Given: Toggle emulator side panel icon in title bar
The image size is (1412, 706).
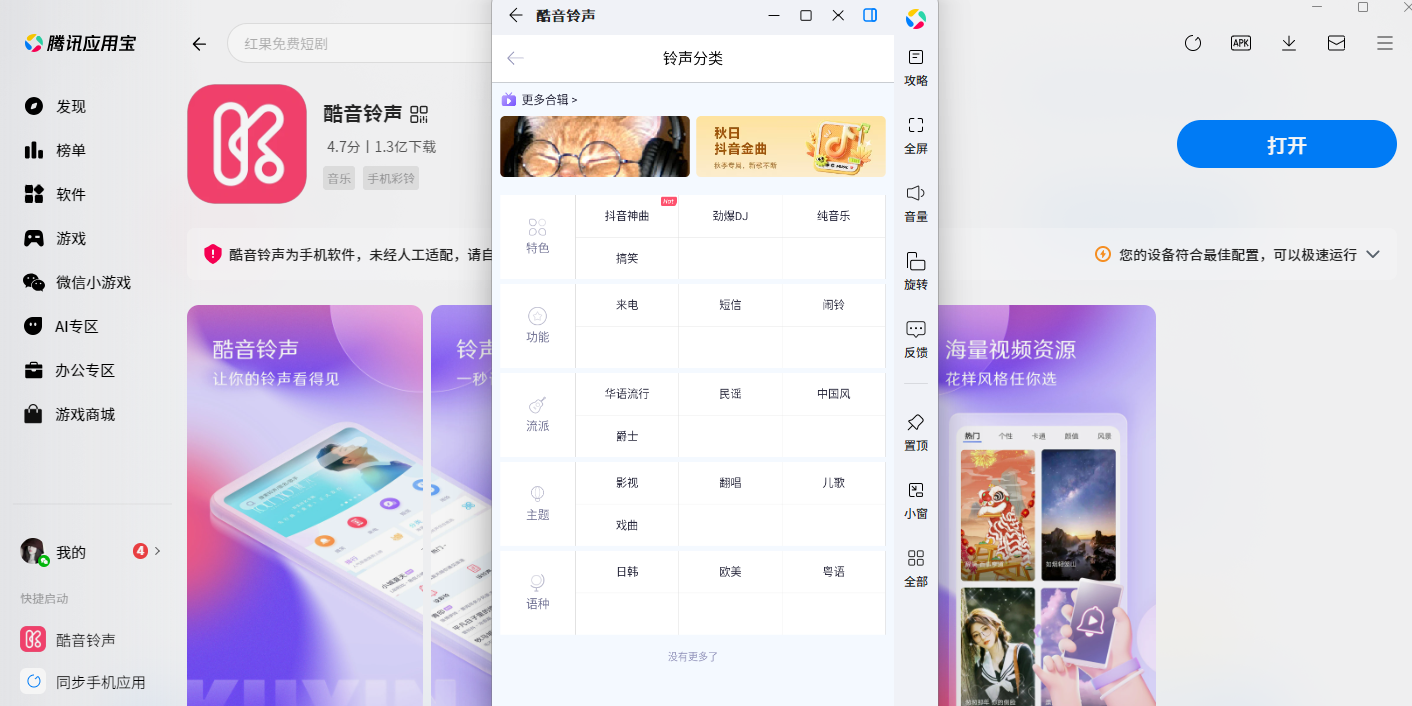Looking at the screenshot, I should 870,15.
